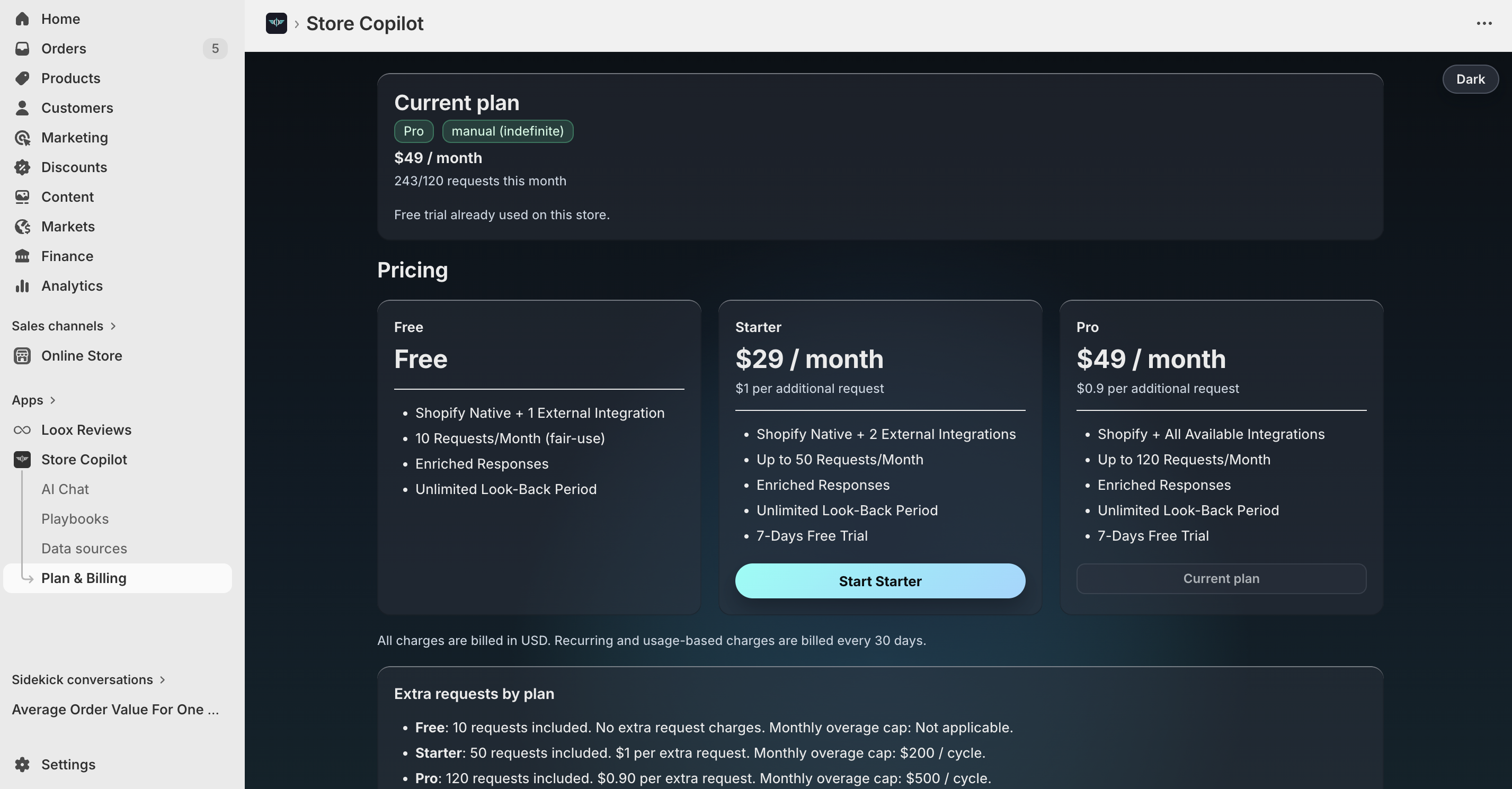The height and width of the screenshot is (789, 1512).
Task: Open the three-dot more actions menu
Action: (x=1484, y=23)
